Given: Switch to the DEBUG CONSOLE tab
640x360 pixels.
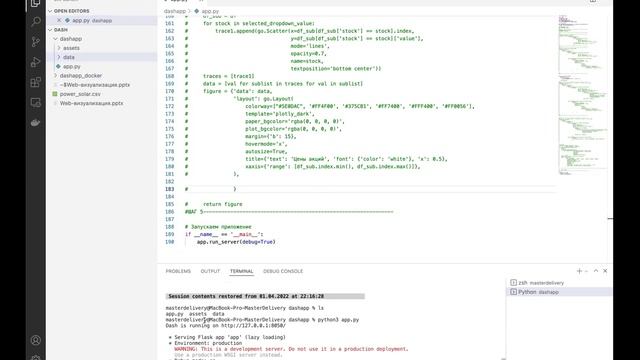Looking at the screenshot, I should coord(283,271).
